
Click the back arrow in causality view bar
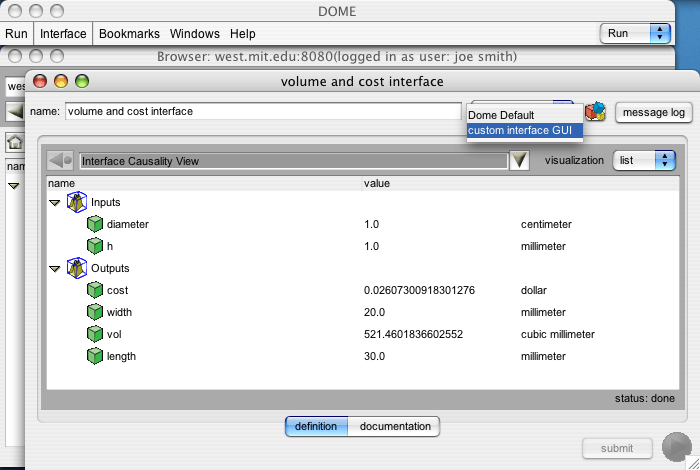coord(60,160)
